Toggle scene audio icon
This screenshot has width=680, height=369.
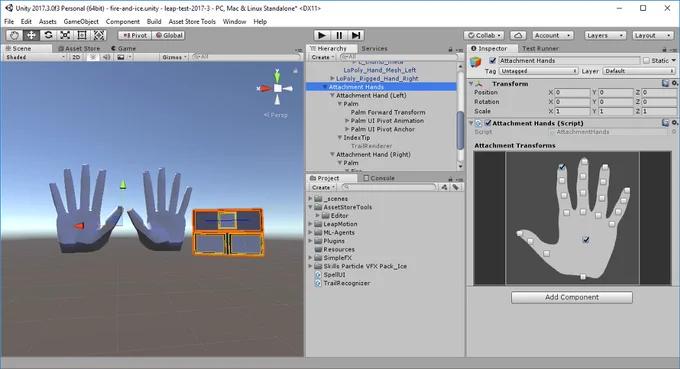pos(106,57)
